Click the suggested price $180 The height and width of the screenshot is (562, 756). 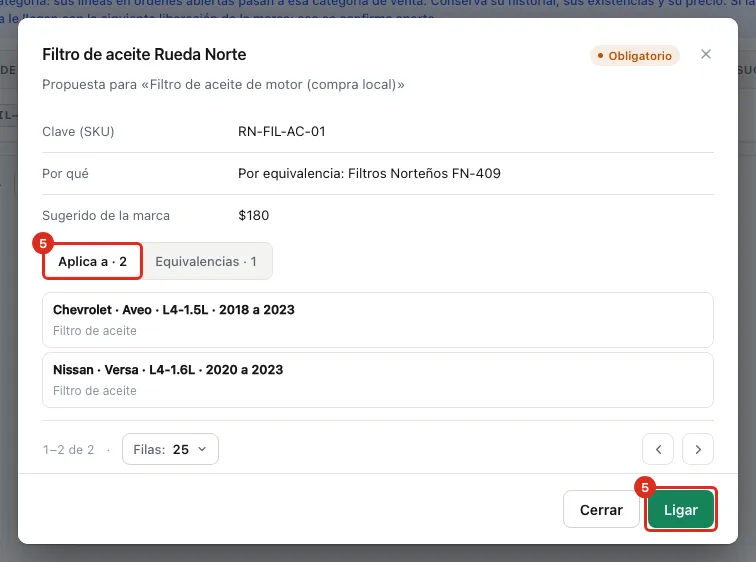254,215
